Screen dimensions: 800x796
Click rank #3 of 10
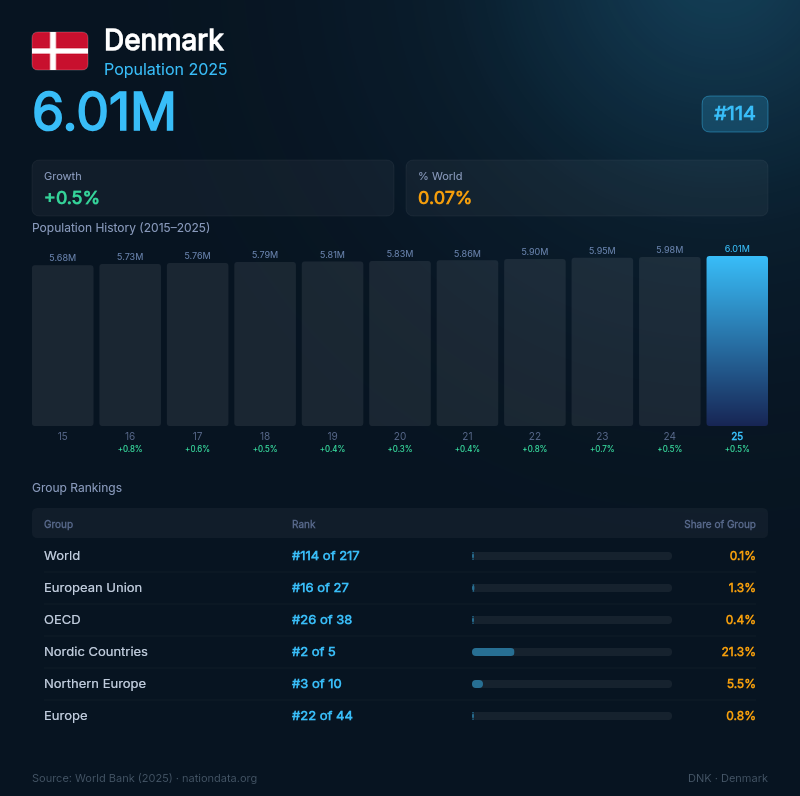tap(316, 684)
